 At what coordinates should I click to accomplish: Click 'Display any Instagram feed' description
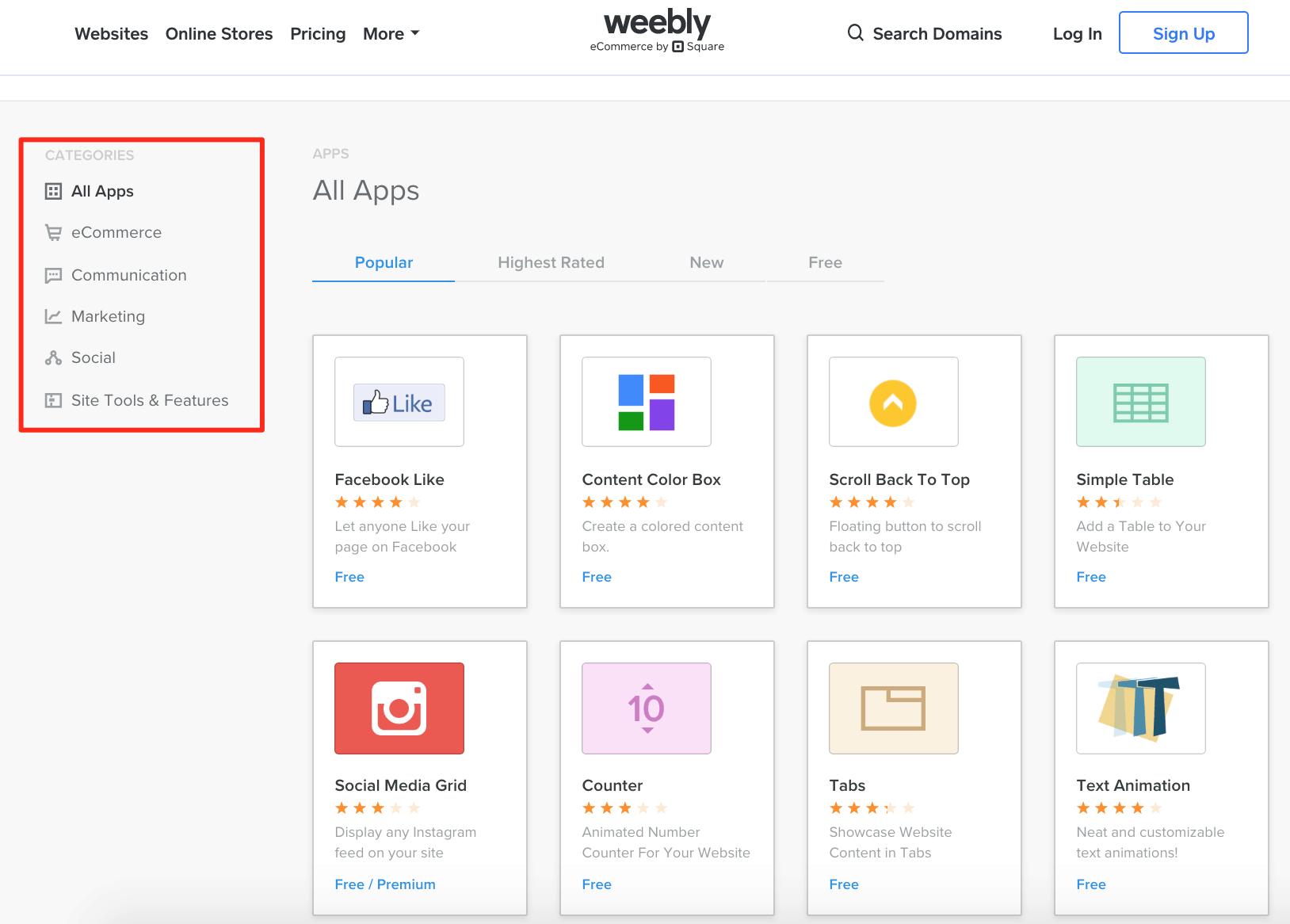pyautogui.click(x=406, y=842)
